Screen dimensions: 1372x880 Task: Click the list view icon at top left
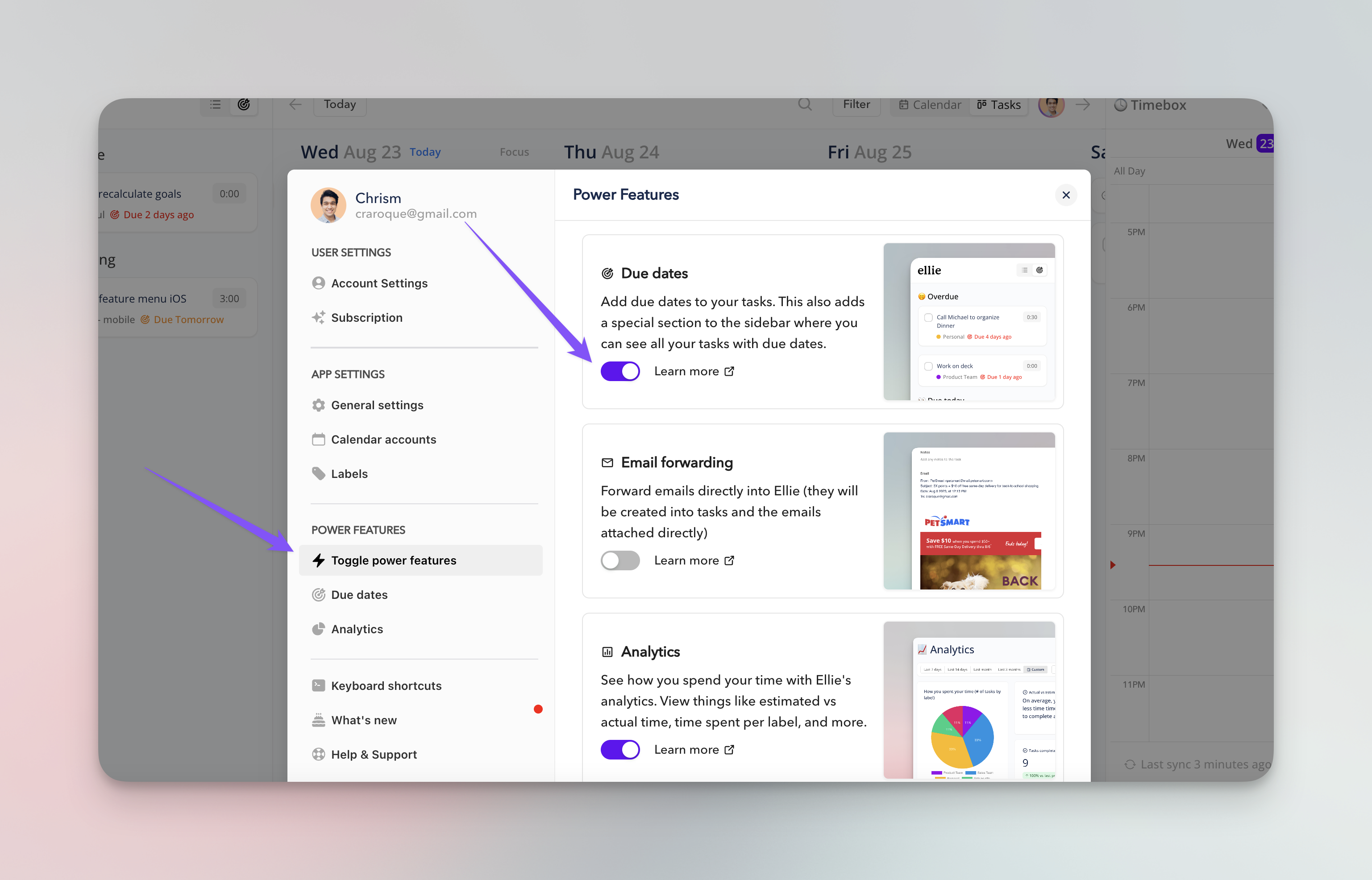[216, 104]
